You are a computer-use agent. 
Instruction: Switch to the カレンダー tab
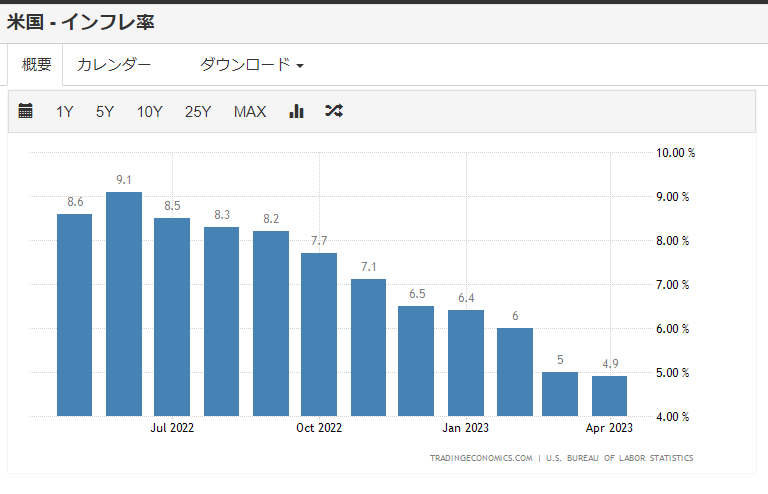click(114, 65)
